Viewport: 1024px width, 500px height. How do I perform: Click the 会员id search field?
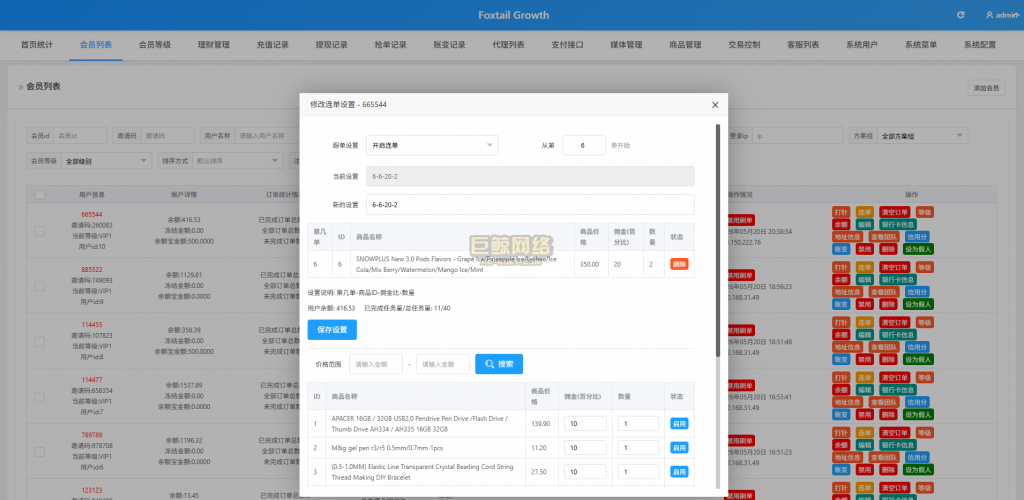click(x=80, y=136)
